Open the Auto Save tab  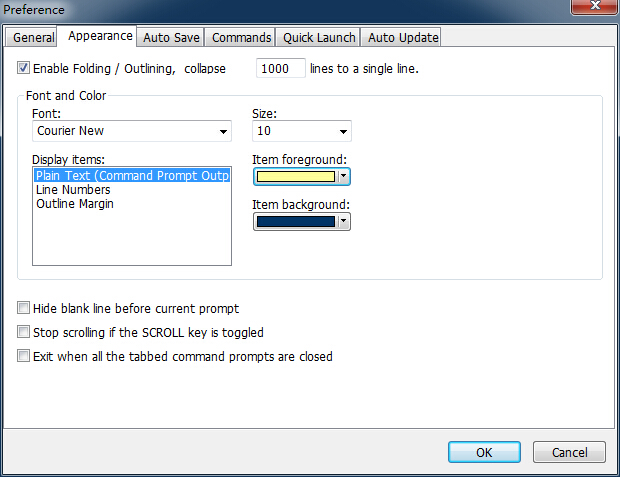point(171,38)
